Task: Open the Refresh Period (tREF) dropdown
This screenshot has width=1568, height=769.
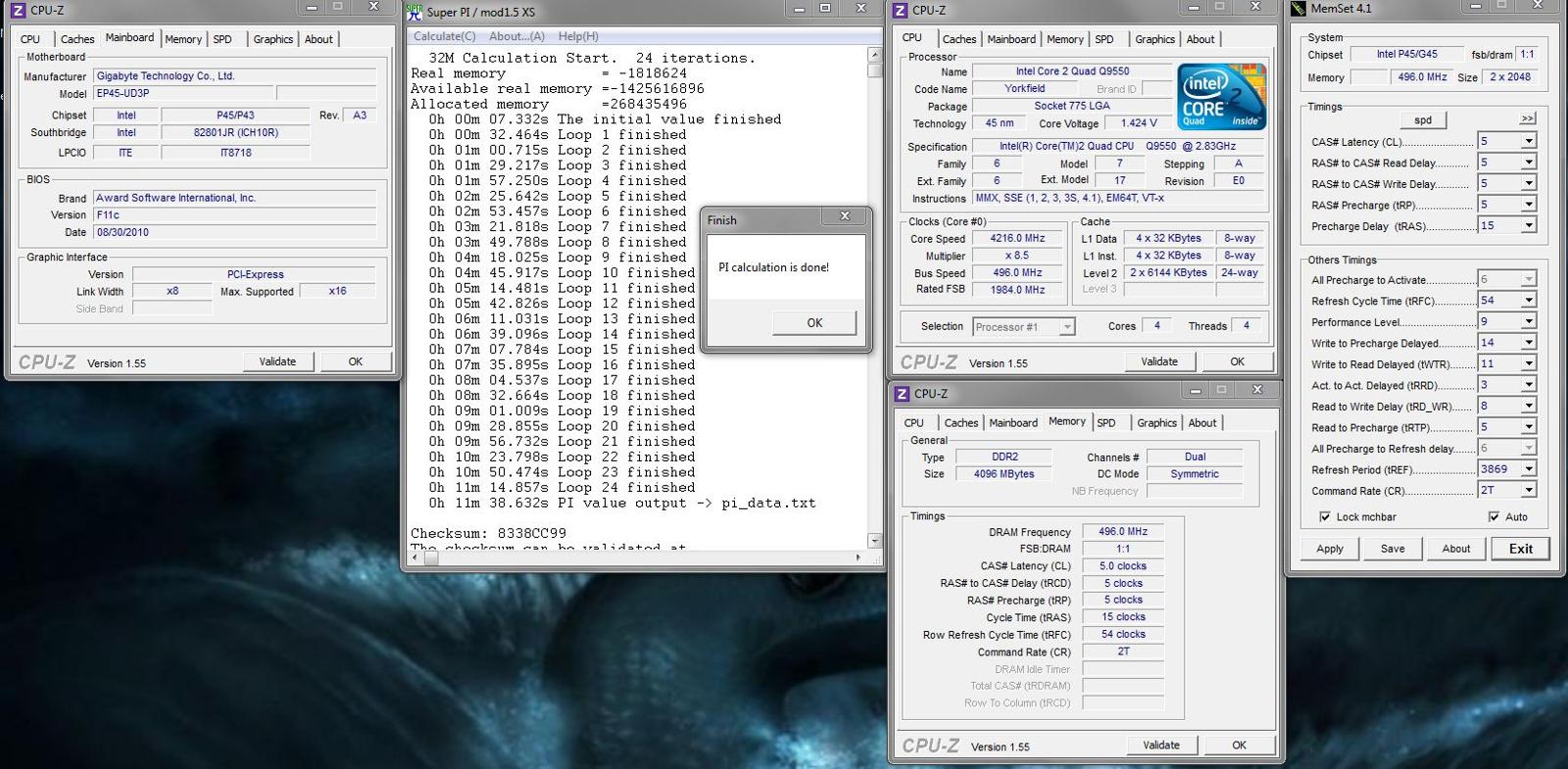Action: pyautogui.click(x=1528, y=469)
